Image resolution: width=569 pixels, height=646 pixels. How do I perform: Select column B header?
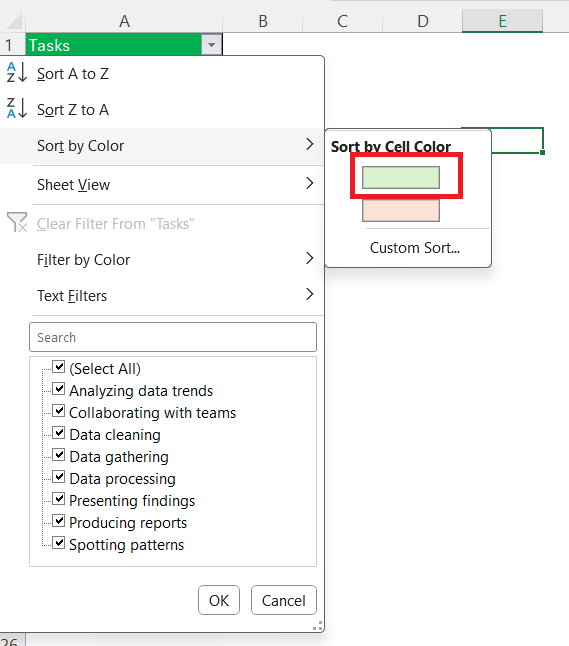point(263,21)
